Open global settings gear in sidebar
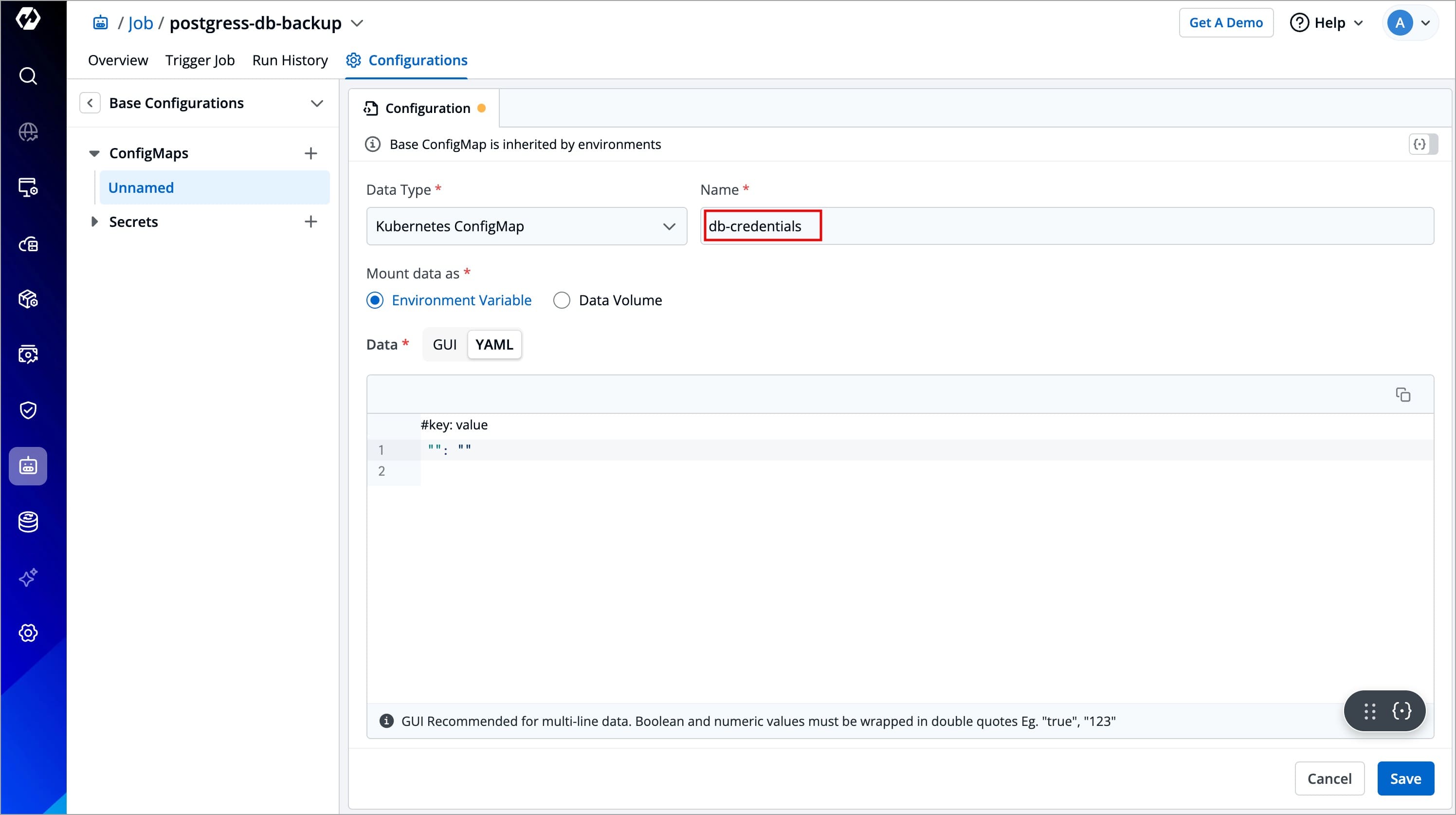The height and width of the screenshot is (815, 1456). 28,633
